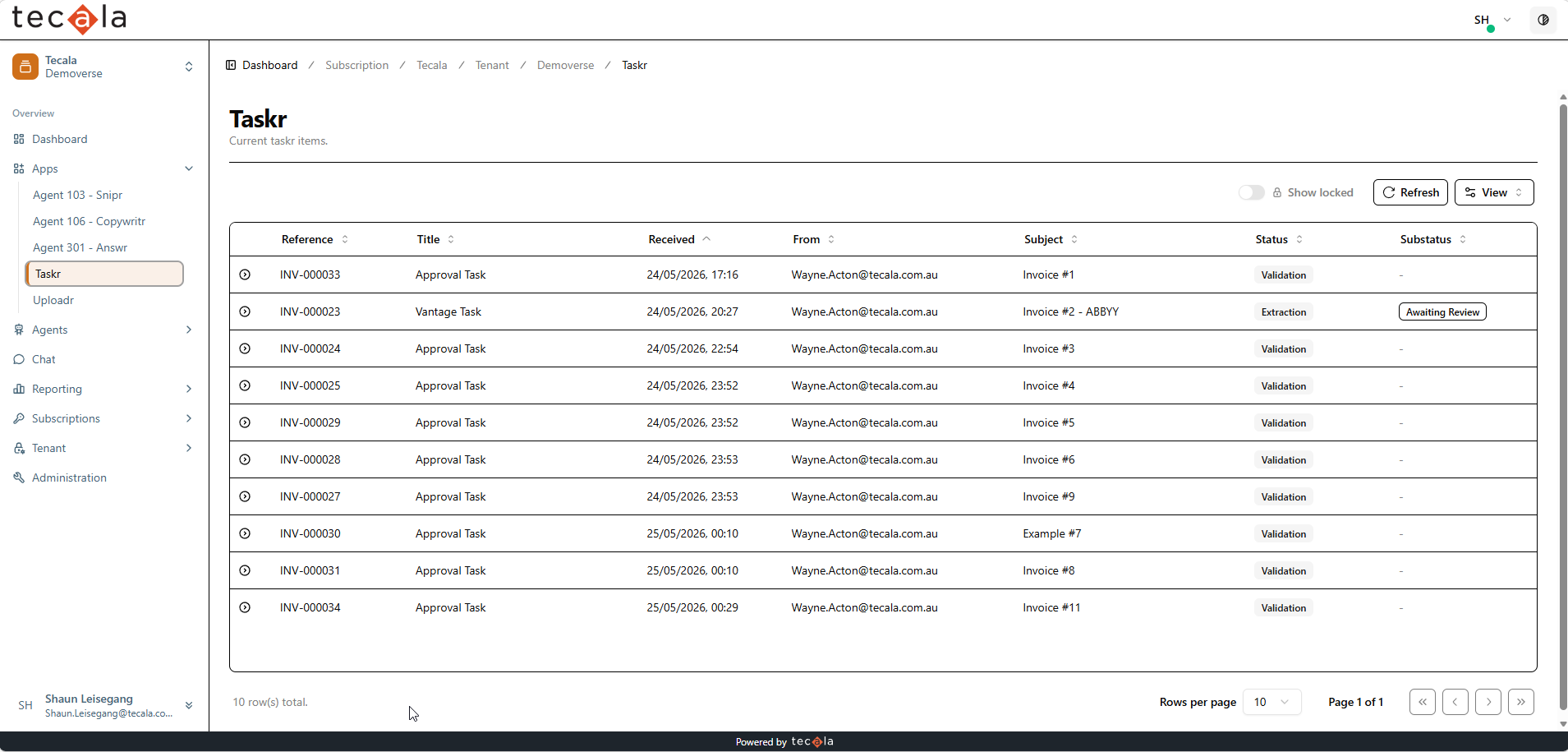The width and height of the screenshot is (1568, 752).
Task: Click the Extraction status badge
Action: (1284, 311)
